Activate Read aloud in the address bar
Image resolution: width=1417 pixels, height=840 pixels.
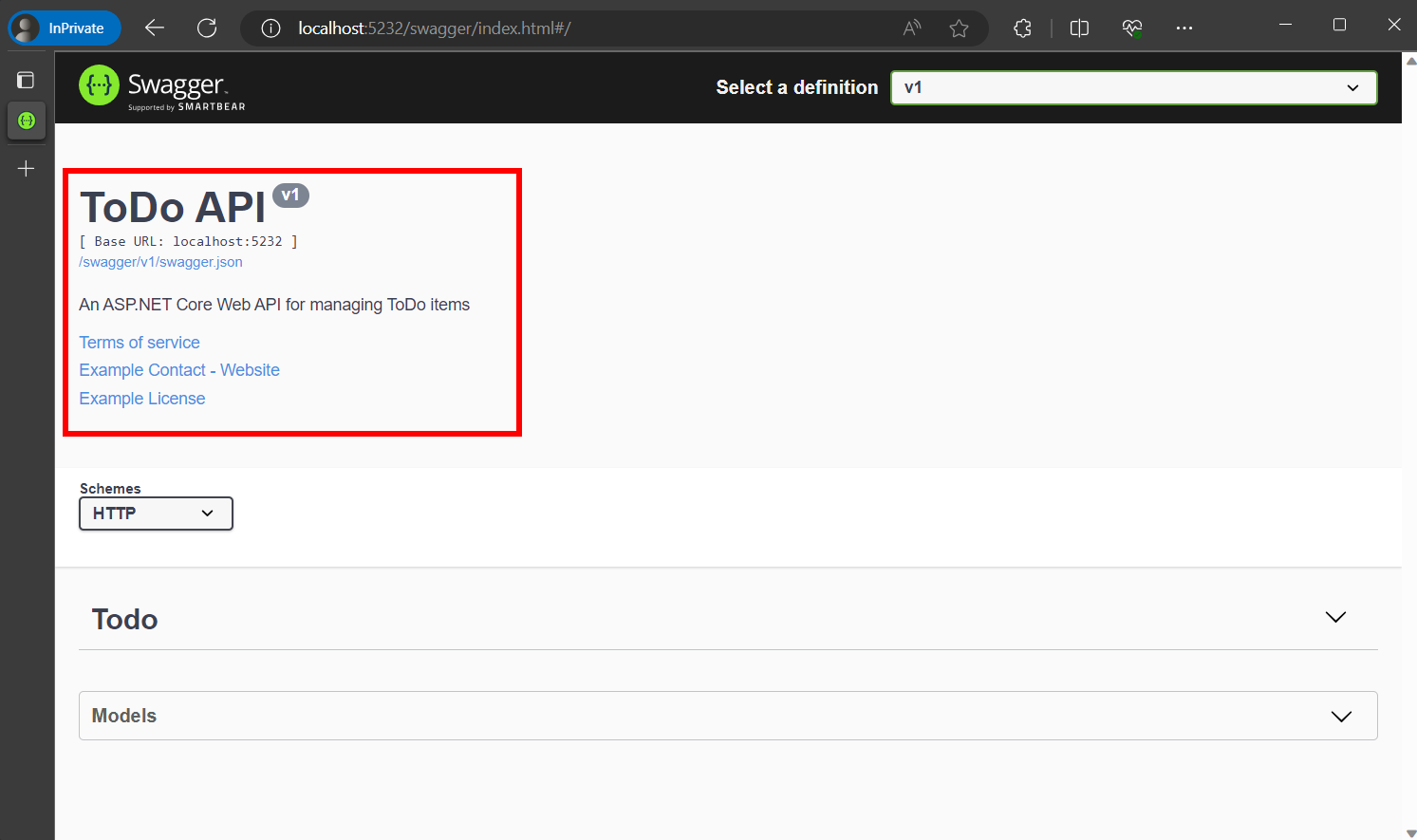point(911,28)
